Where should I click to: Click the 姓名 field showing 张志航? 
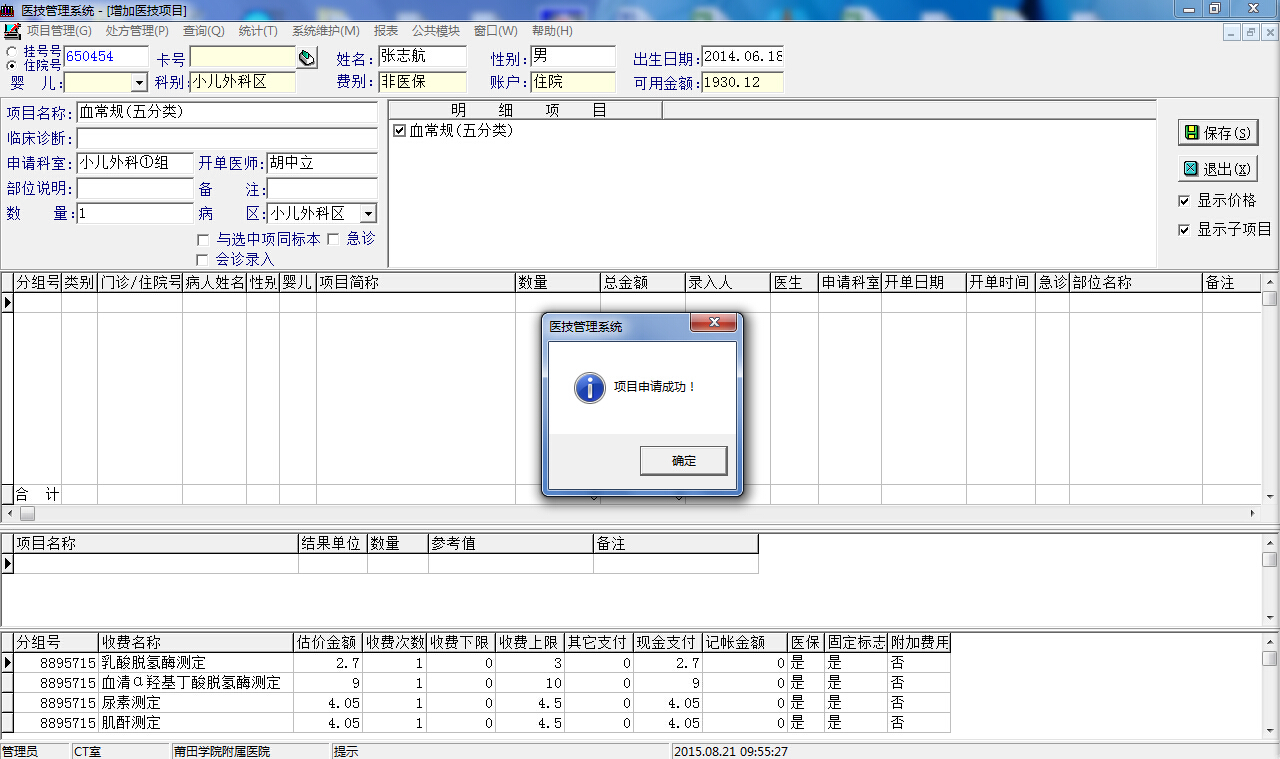422,57
